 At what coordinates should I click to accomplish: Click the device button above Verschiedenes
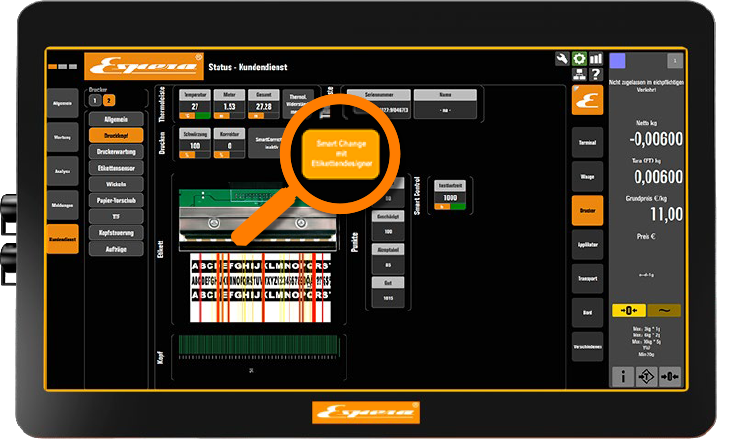(x=588, y=312)
